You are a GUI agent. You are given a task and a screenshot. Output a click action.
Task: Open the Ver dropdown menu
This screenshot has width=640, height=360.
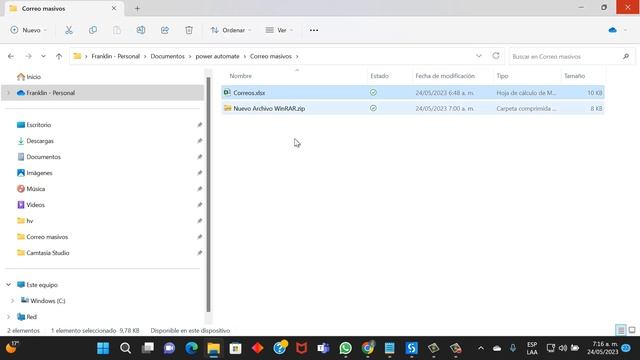click(279, 30)
